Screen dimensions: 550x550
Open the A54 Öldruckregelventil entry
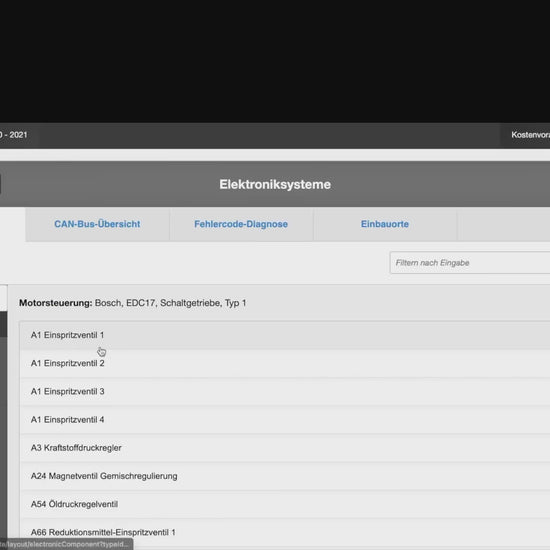pyautogui.click(x=285, y=504)
